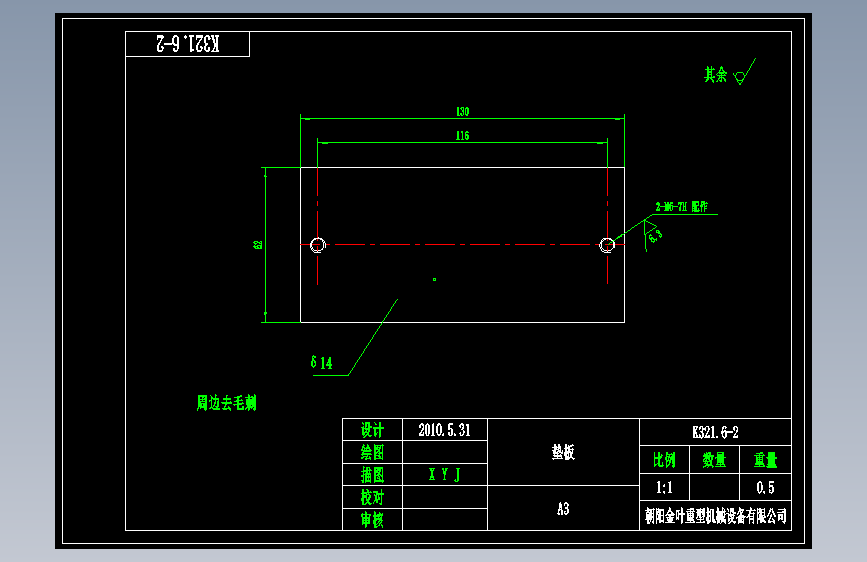This screenshot has height=562, width=867.
Task: Click the company name 朝阳金叶重型机械设备有限公司
Action: coord(715,516)
